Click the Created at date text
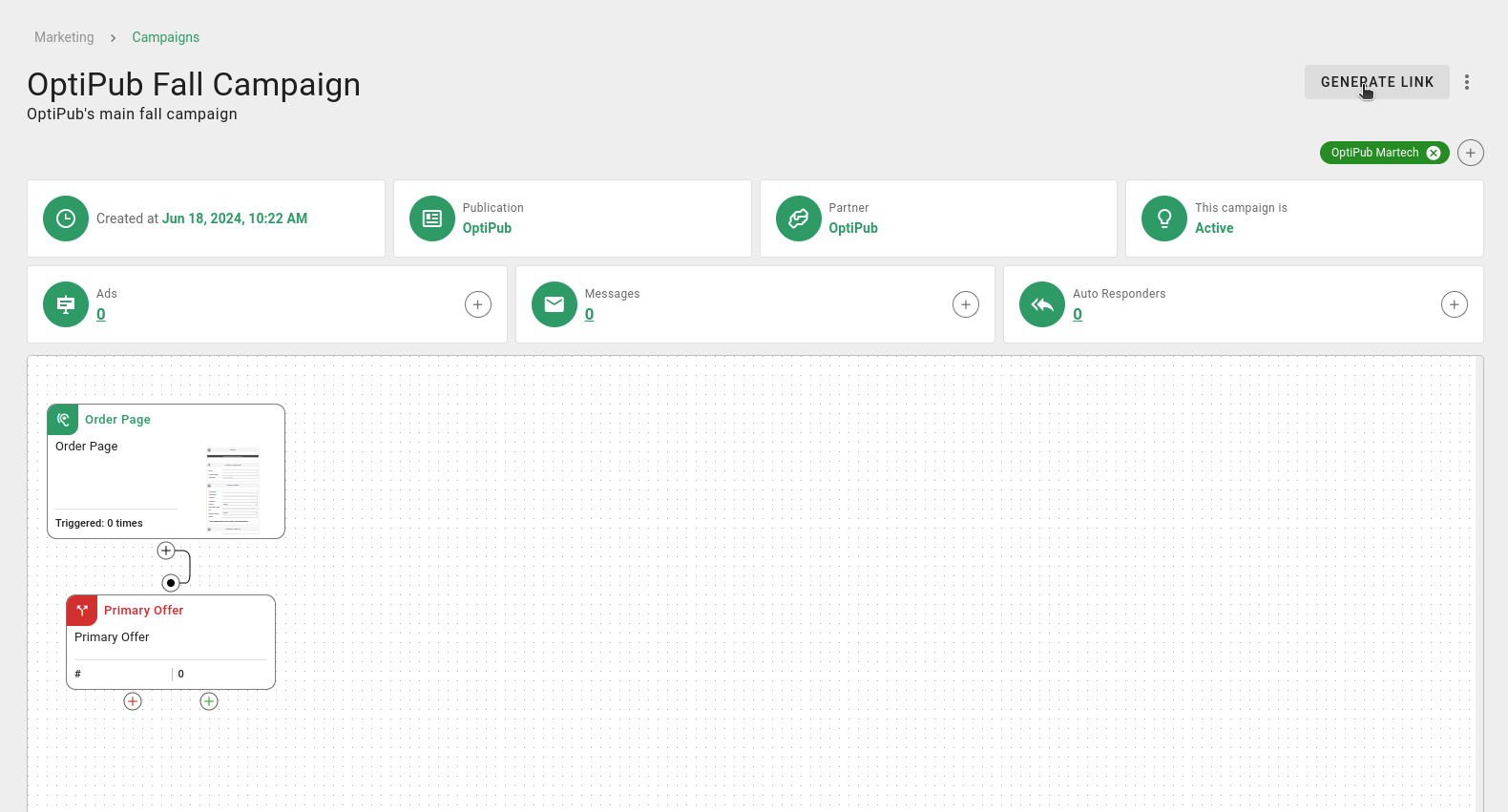1508x812 pixels. (x=235, y=219)
